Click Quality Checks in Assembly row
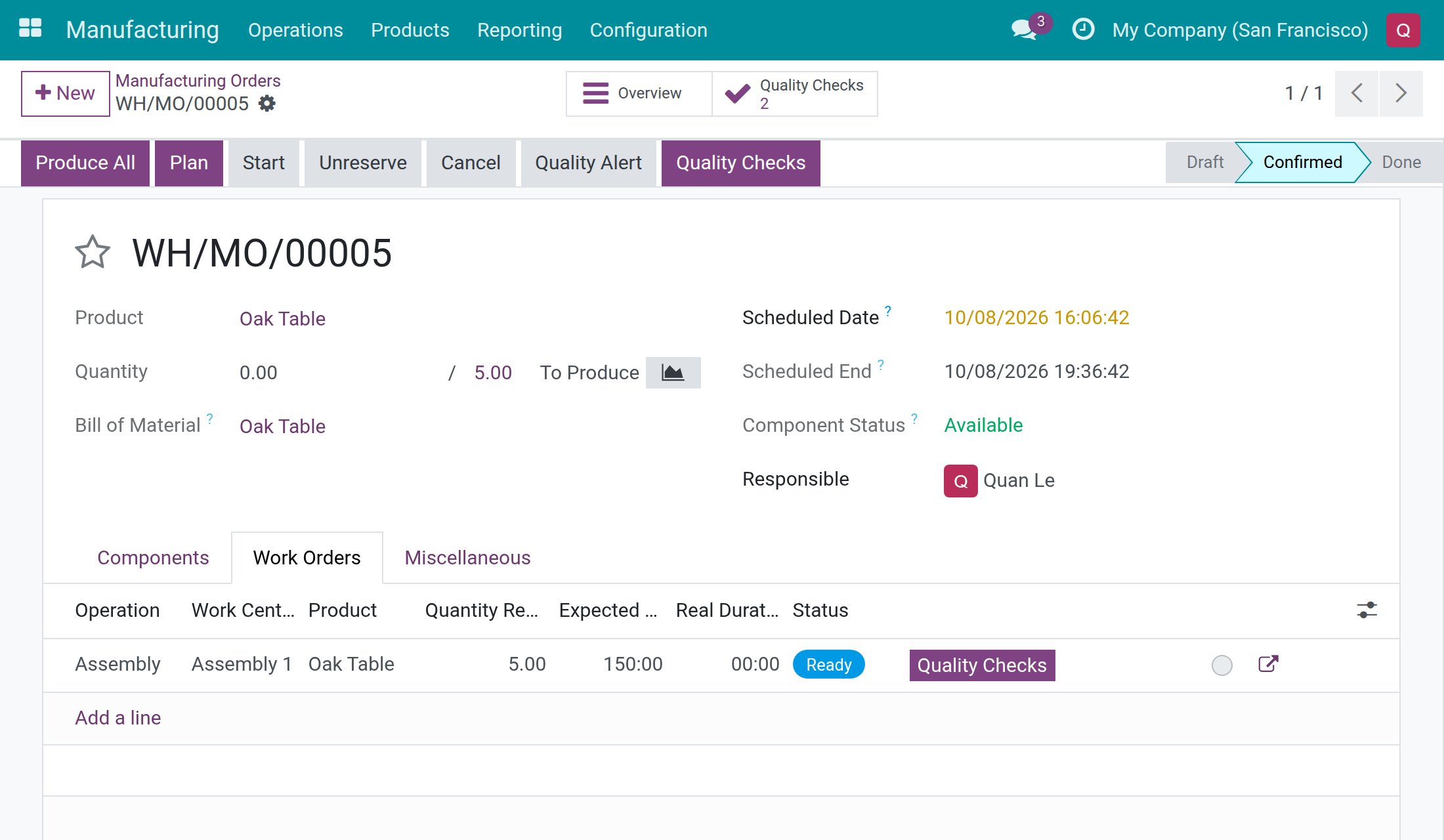Image resolution: width=1444 pixels, height=840 pixels. [982, 665]
